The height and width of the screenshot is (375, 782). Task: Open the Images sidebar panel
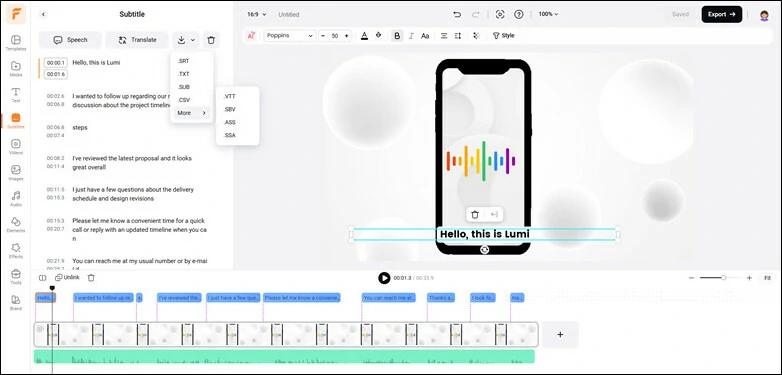pos(16,172)
